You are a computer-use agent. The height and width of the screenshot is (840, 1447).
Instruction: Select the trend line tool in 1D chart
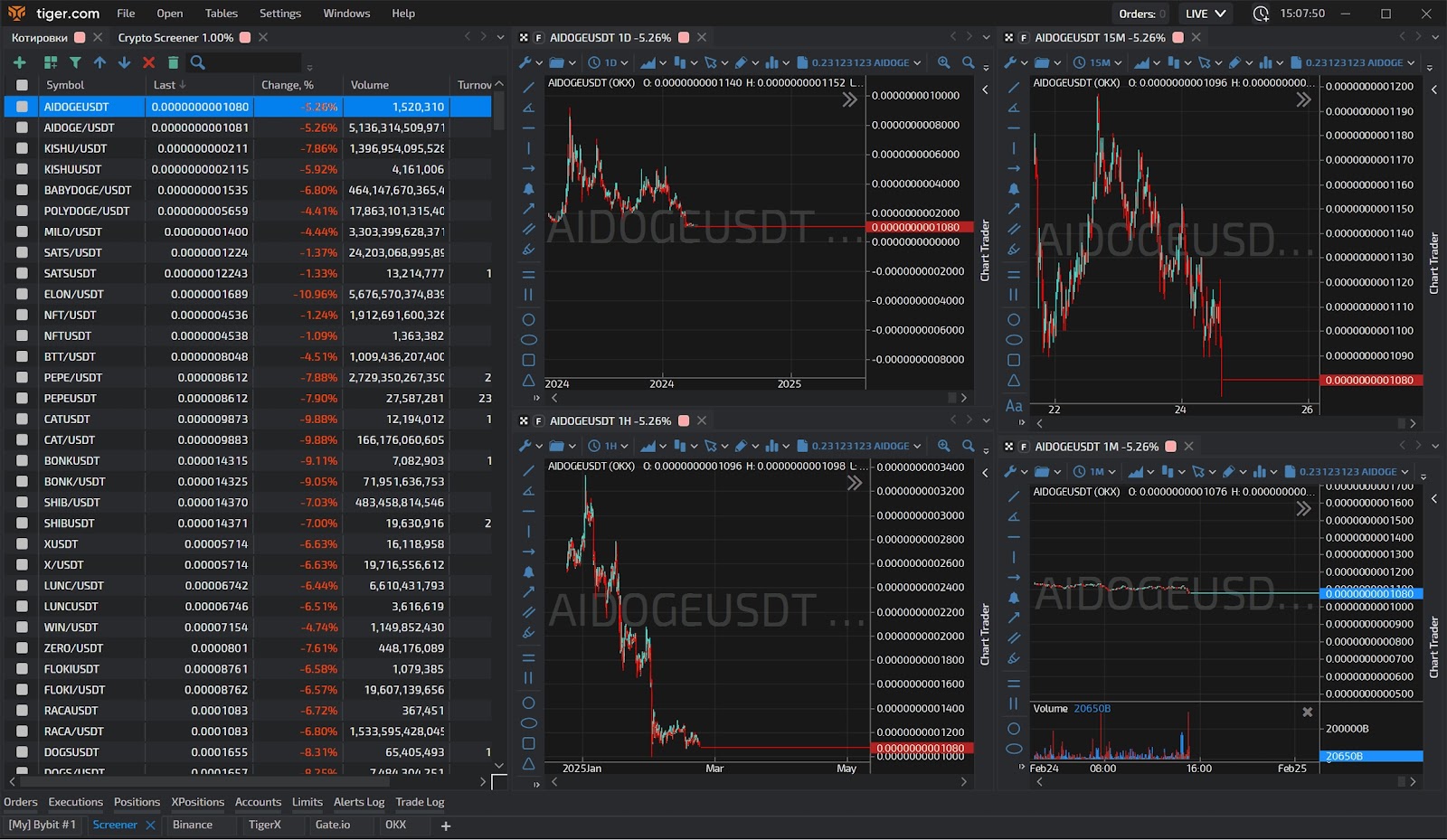(x=529, y=87)
